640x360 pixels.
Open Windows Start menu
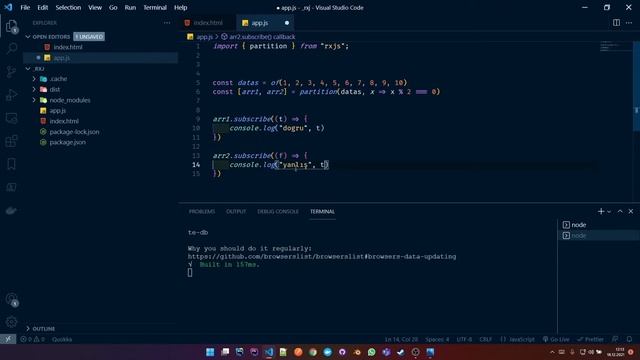coord(210,352)
